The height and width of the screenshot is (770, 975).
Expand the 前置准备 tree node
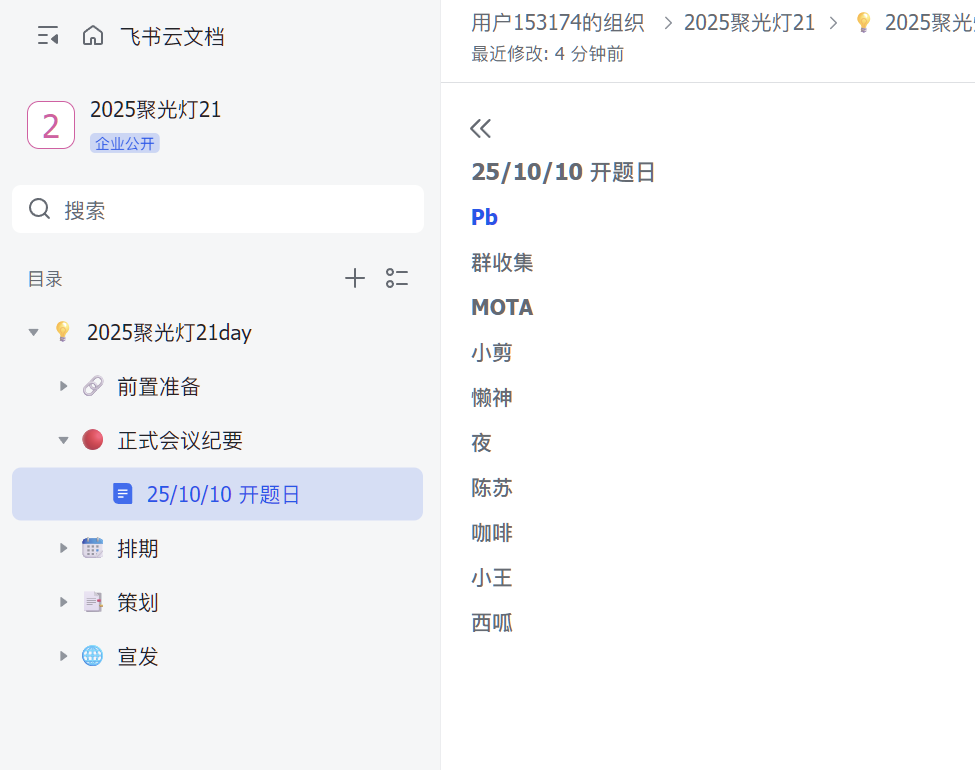tap(64, 386)
